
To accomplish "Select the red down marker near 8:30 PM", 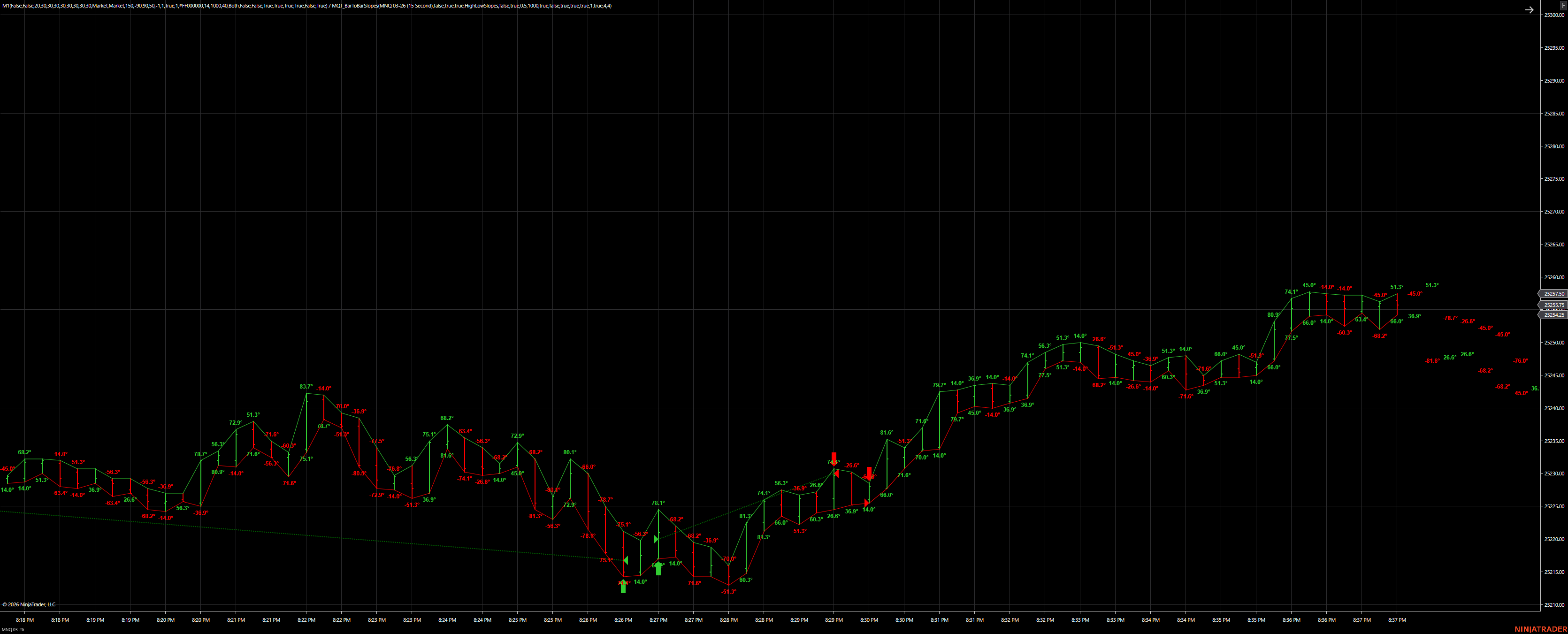I will [869, 474].
